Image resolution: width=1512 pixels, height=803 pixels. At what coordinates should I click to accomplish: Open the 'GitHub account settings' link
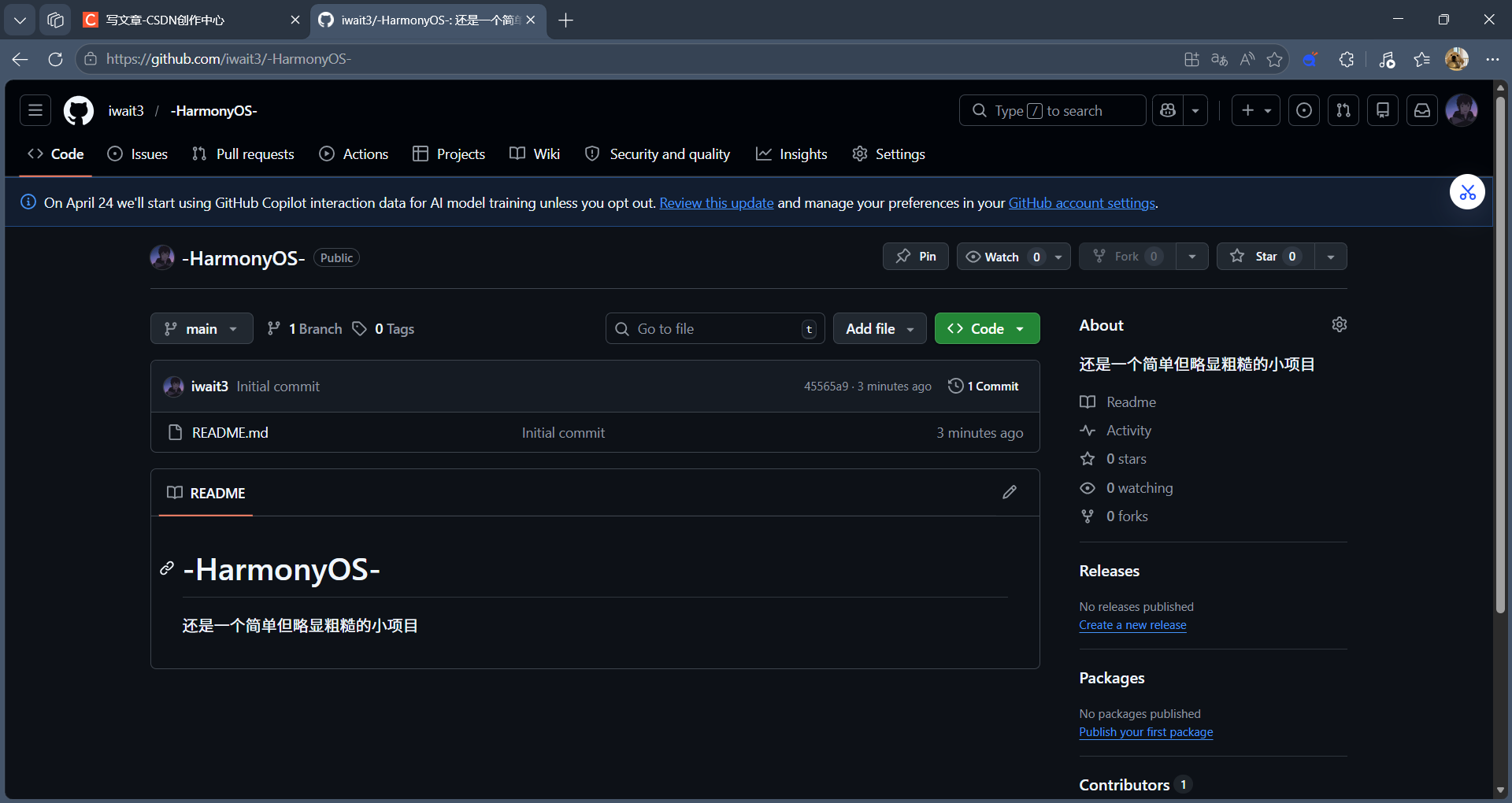pos(1082,203)
